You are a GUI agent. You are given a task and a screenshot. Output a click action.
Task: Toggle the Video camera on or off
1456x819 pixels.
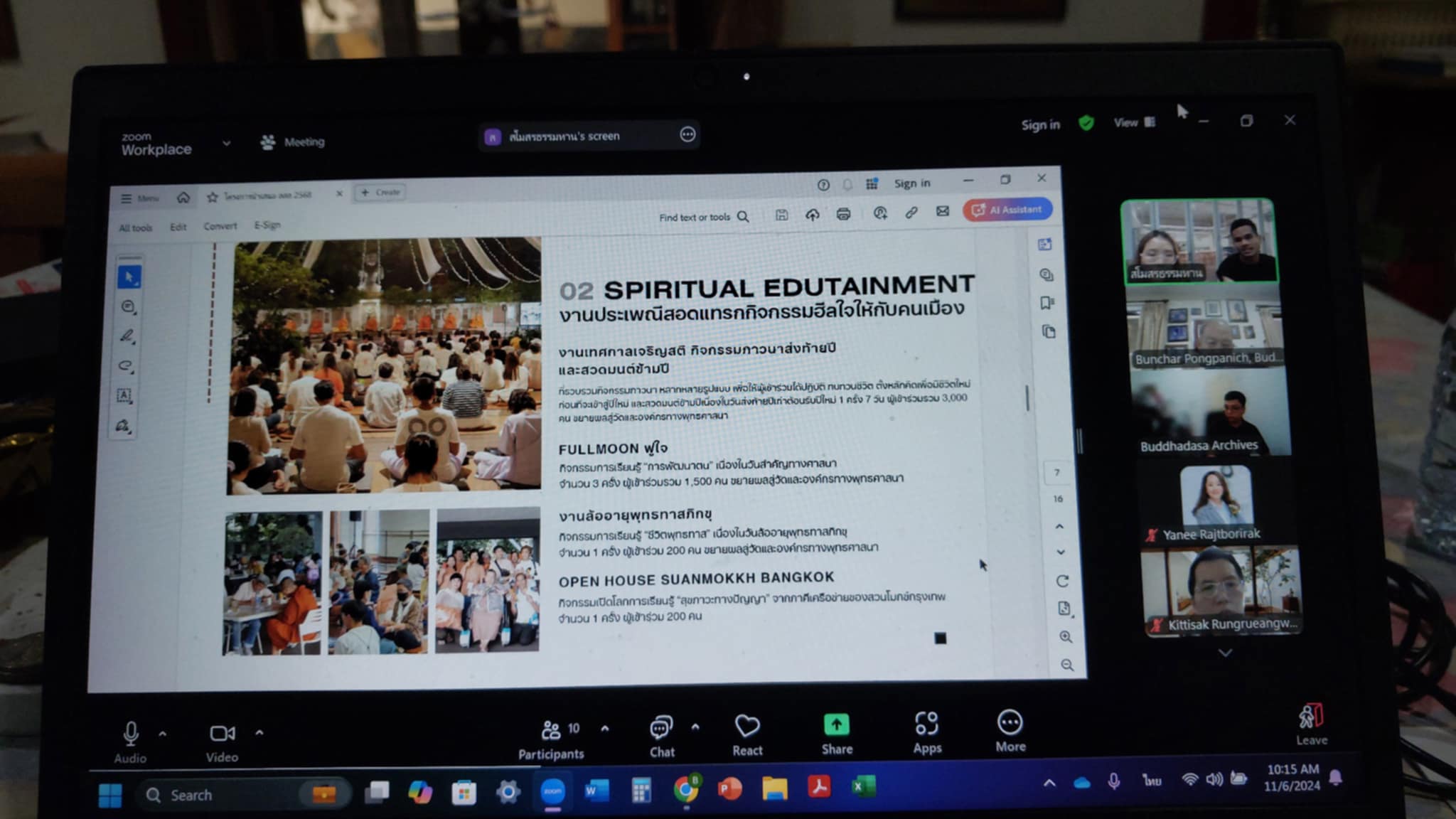[222, 733]
